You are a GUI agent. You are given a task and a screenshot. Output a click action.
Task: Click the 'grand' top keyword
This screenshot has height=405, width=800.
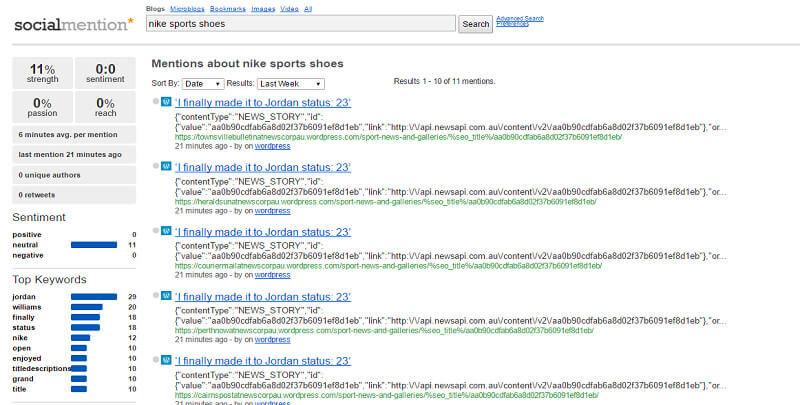point(23,378)
